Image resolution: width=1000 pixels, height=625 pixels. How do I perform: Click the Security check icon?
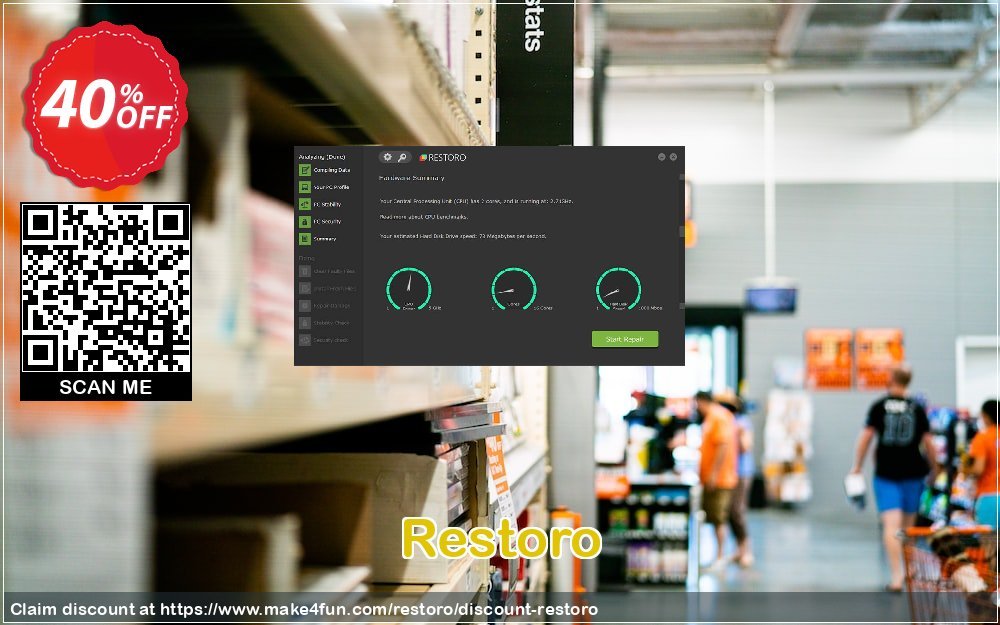click(305, 341)
